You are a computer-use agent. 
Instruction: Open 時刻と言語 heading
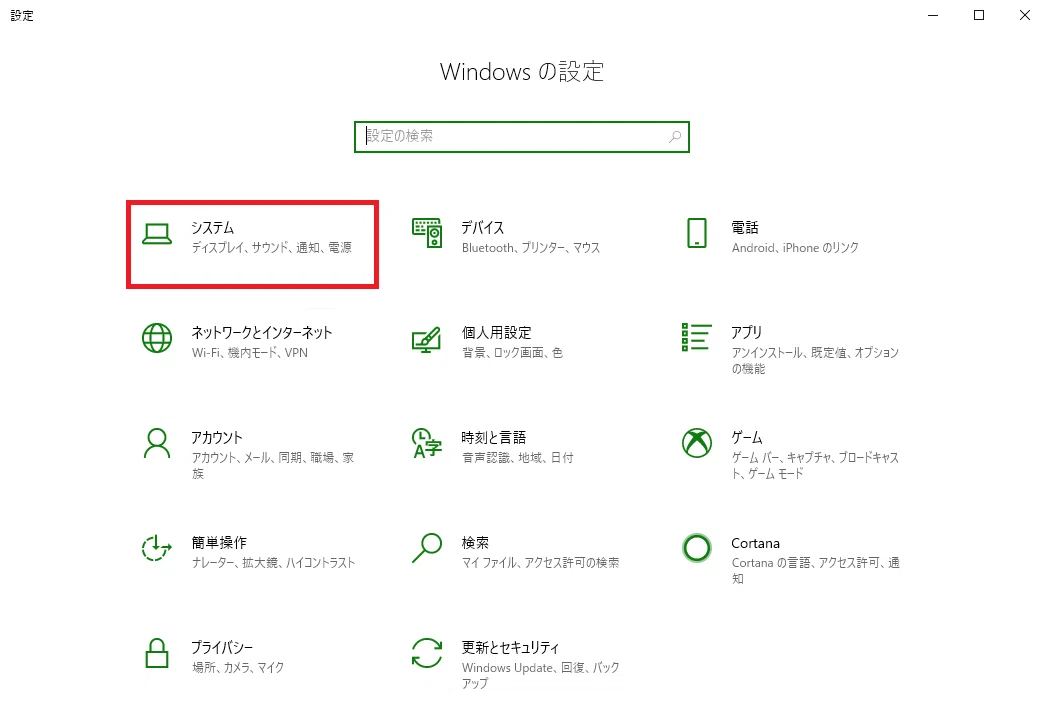[493, 437]
